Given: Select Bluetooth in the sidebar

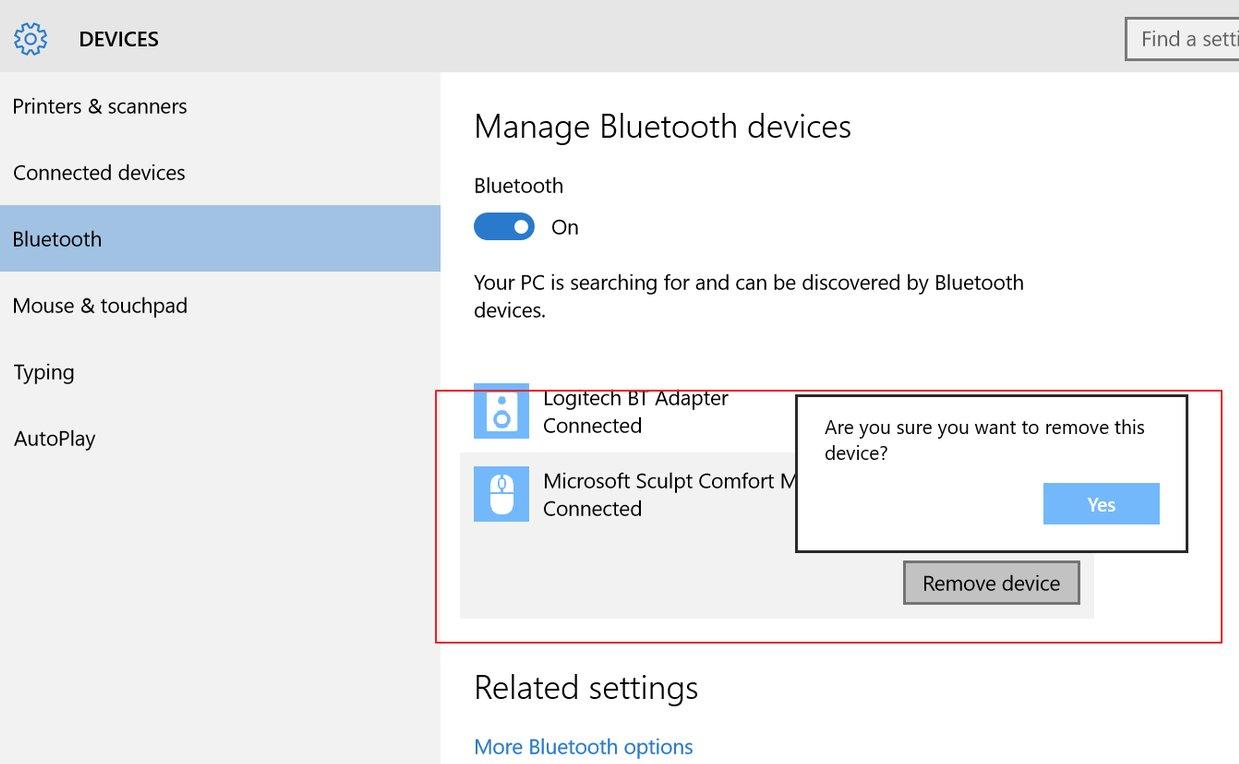Looking at the screenshot, I should pyautogui.click(x=220, y=238).
